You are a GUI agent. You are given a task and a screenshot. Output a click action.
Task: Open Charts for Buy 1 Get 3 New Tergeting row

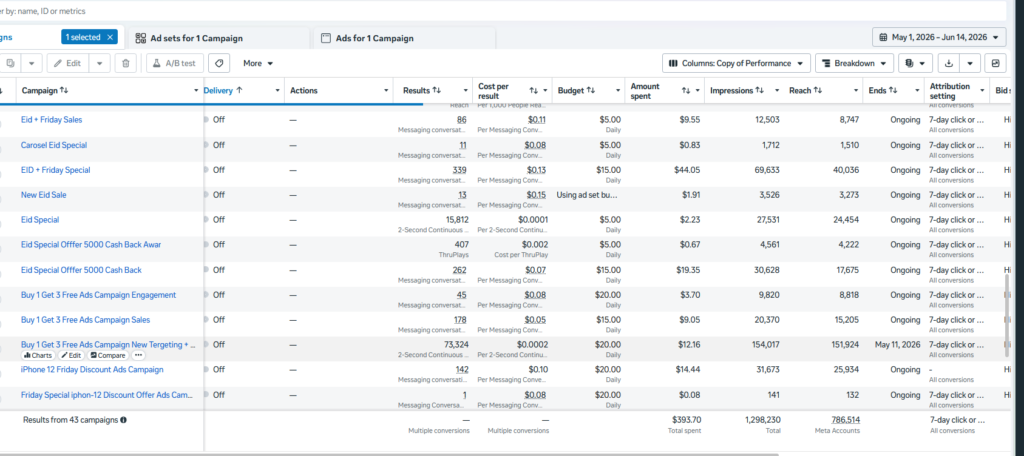[38, 355]
